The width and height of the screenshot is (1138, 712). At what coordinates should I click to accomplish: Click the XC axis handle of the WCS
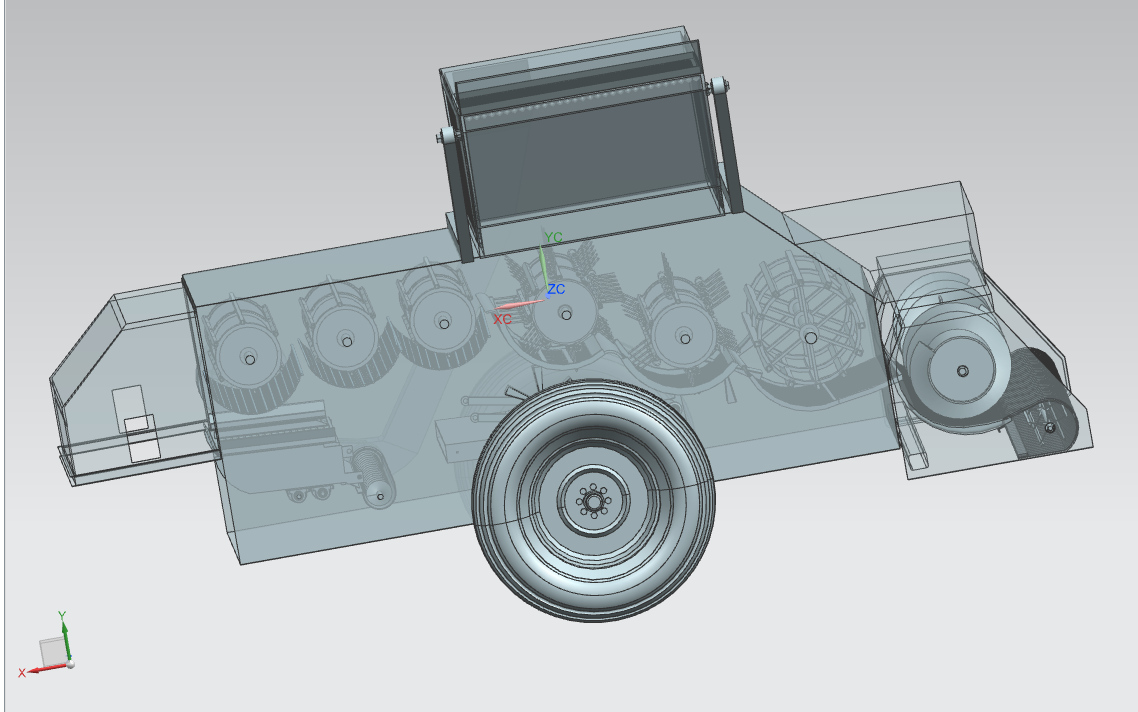(518, 305)
